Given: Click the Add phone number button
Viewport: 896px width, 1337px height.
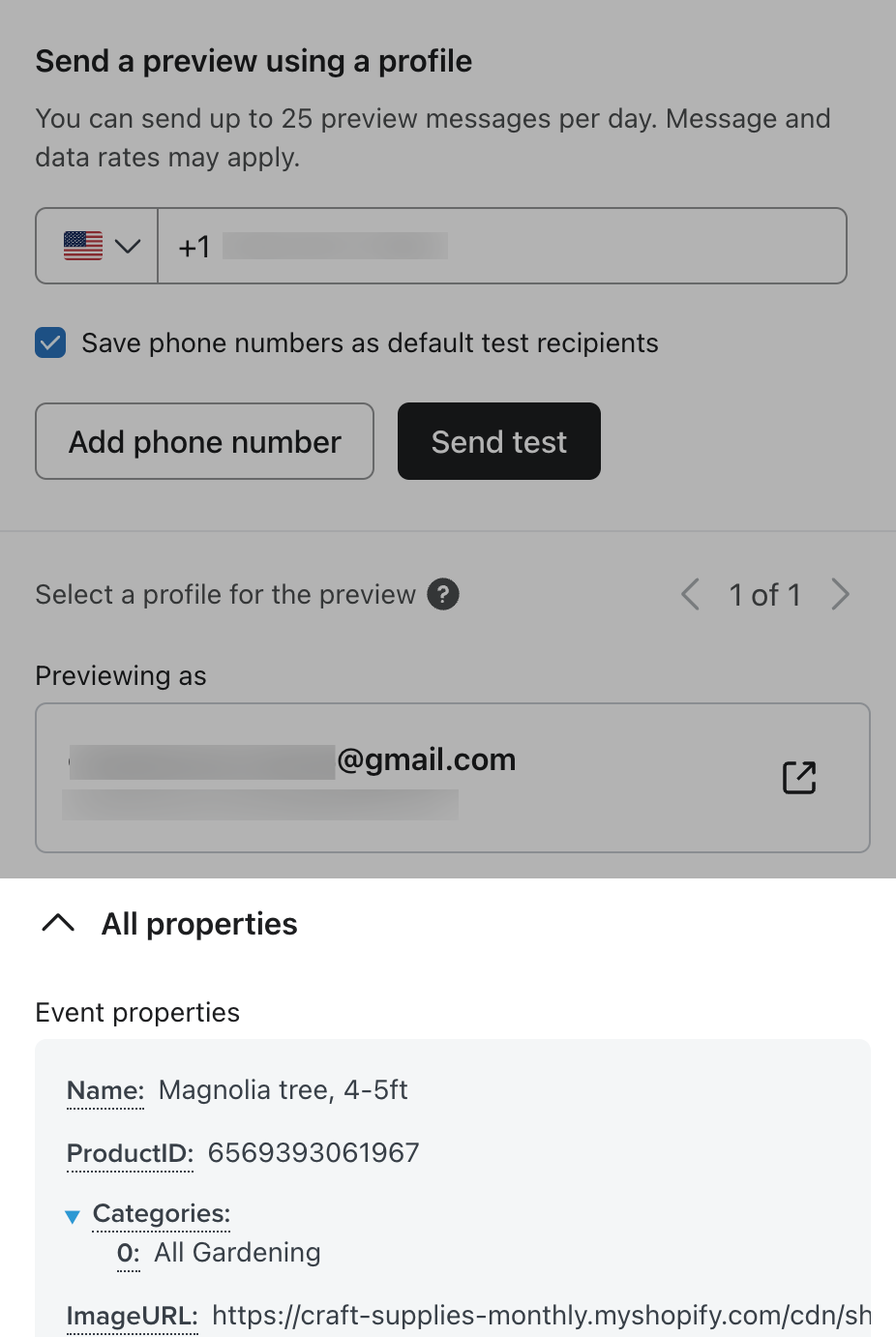Looking at the screenshot, I should click(x=204, y=441).
